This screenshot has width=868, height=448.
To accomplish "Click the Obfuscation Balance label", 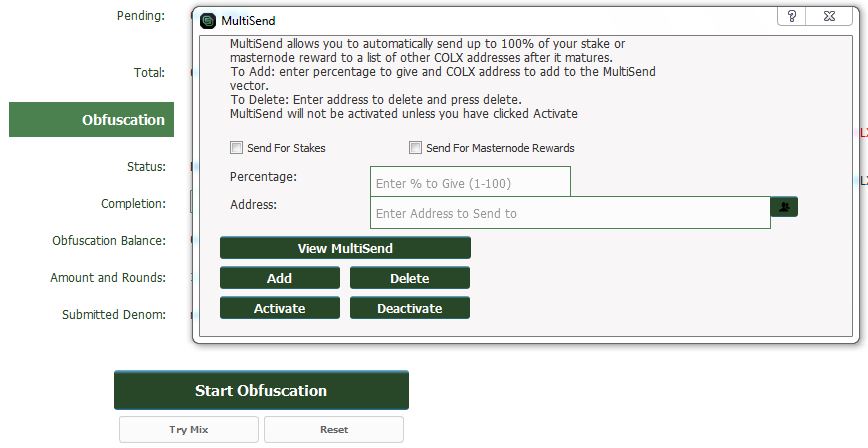I will (x=109, y=241).
